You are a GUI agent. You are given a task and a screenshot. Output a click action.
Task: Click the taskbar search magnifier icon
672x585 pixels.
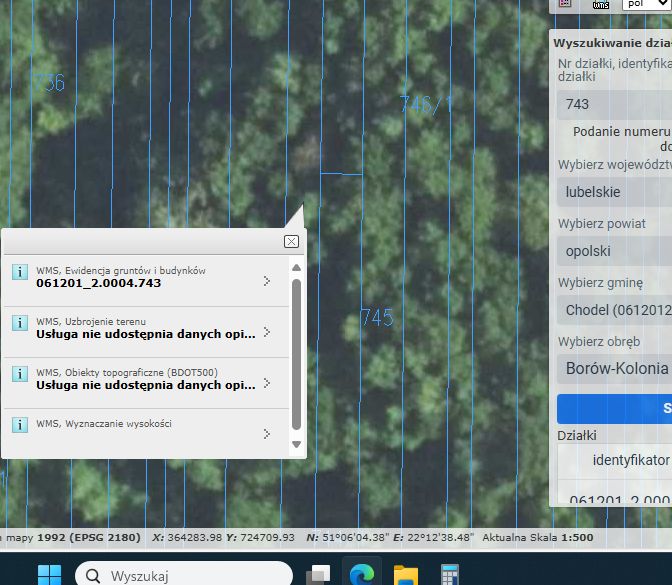(x=93, y=576)
